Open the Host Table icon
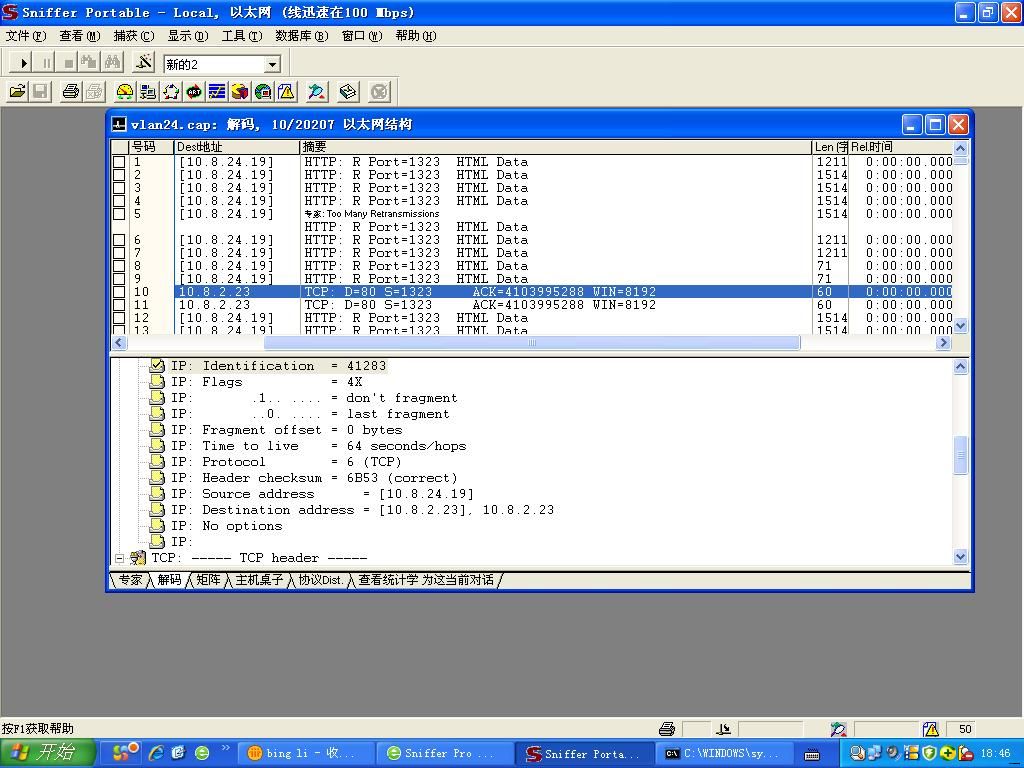This screenshot has height=768, width=1024. point(148,92)
